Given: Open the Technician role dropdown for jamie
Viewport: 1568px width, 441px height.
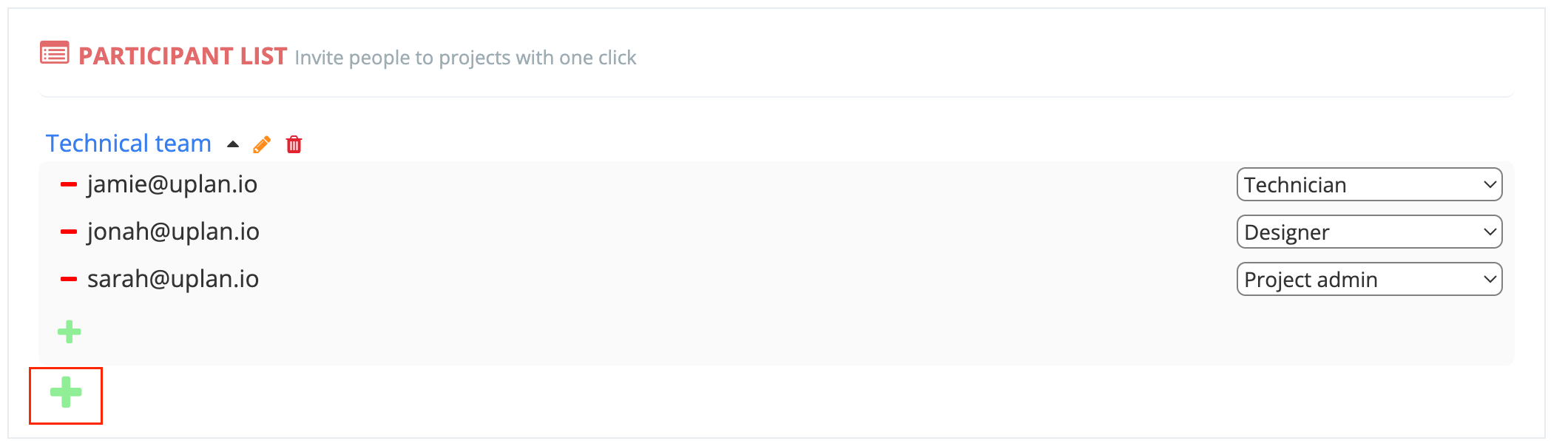Looking at the screenshot, I should (x=1369, y=184).
